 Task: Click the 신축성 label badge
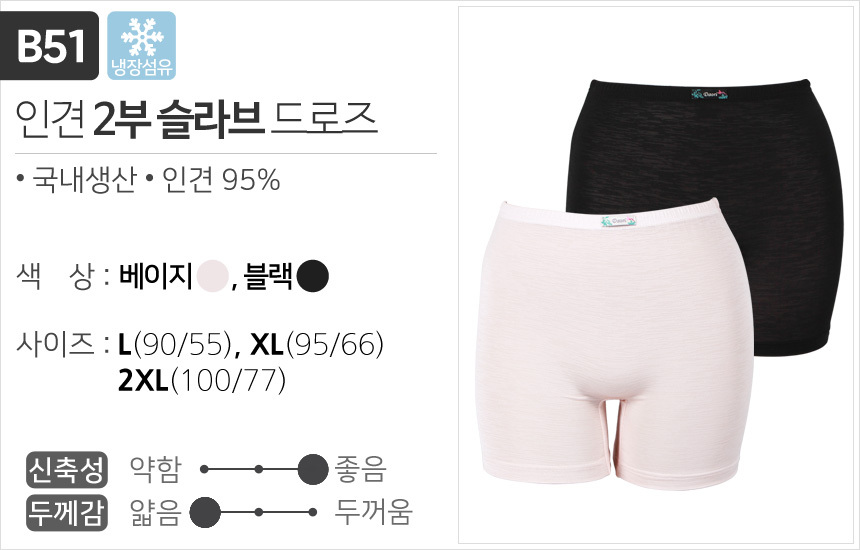[x=66, y=469]
